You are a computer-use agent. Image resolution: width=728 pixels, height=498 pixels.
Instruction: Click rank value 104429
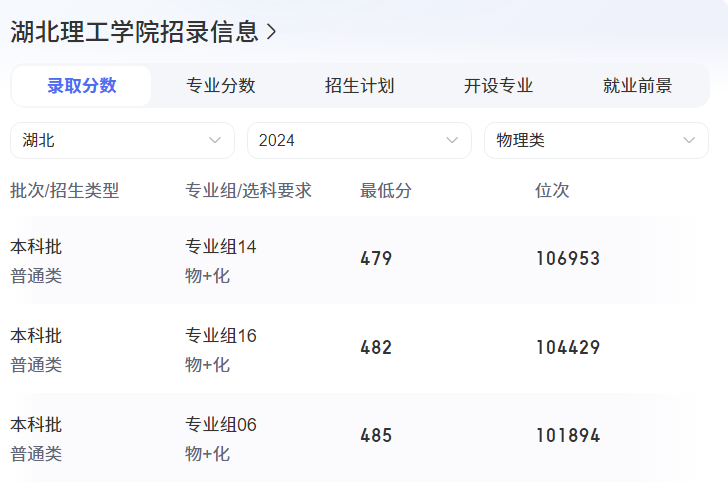pyautogui.click(x=568, y=347)
